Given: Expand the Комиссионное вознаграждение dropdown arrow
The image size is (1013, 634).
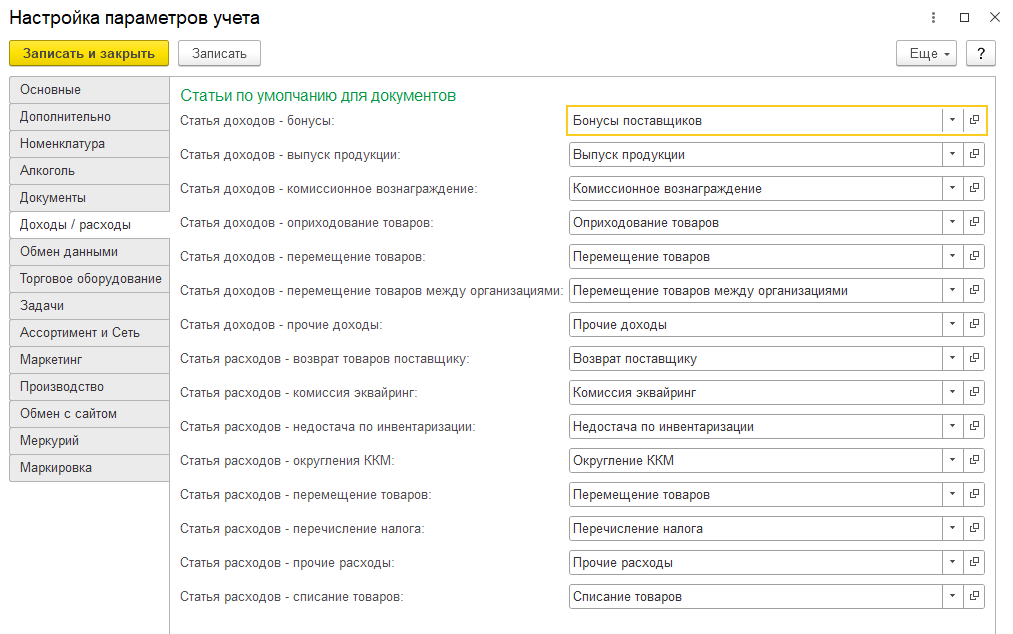Looking at the screenshot, I should [952, 189].
